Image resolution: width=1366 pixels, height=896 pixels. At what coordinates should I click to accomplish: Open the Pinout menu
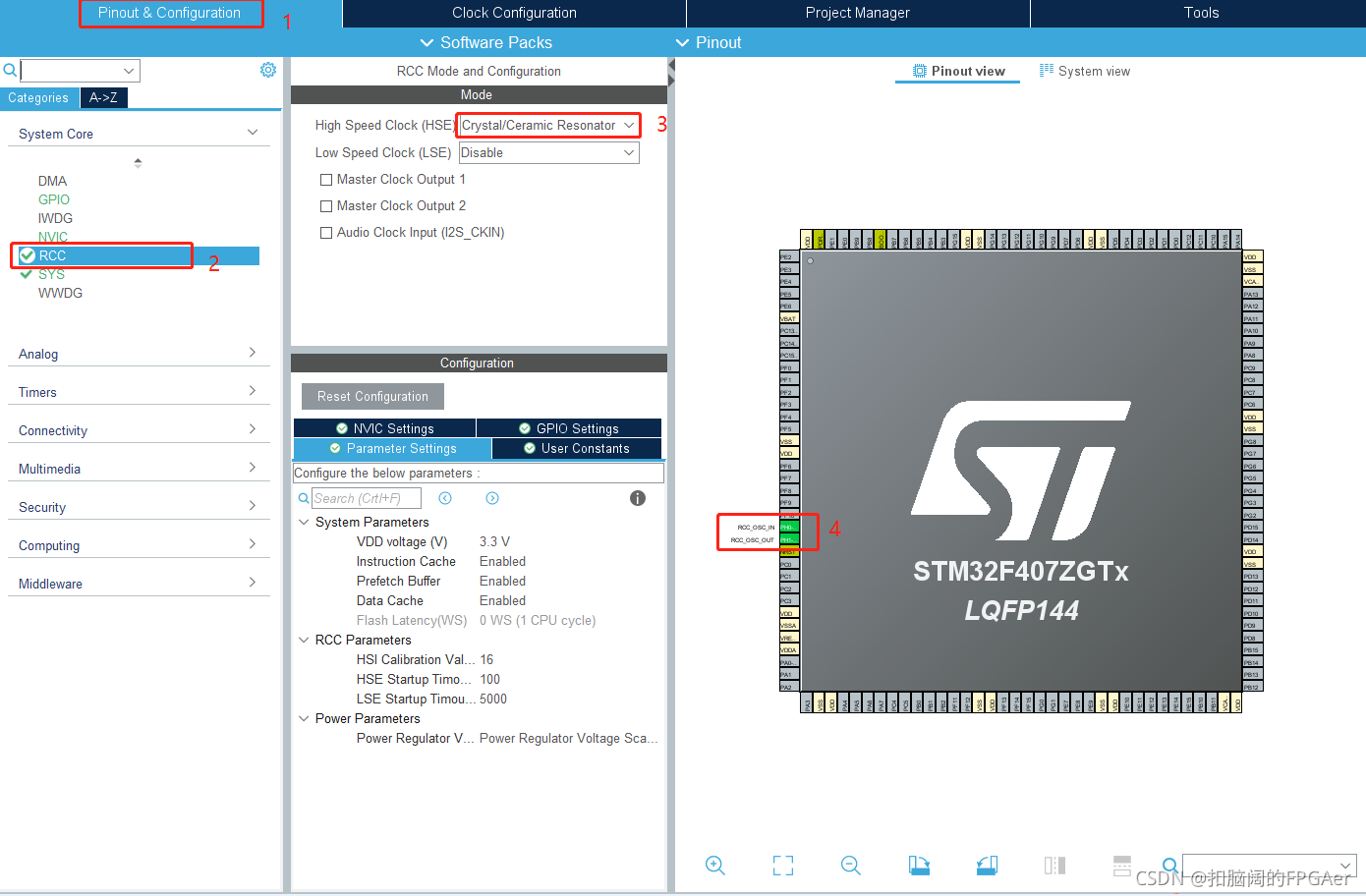(709, 42)
